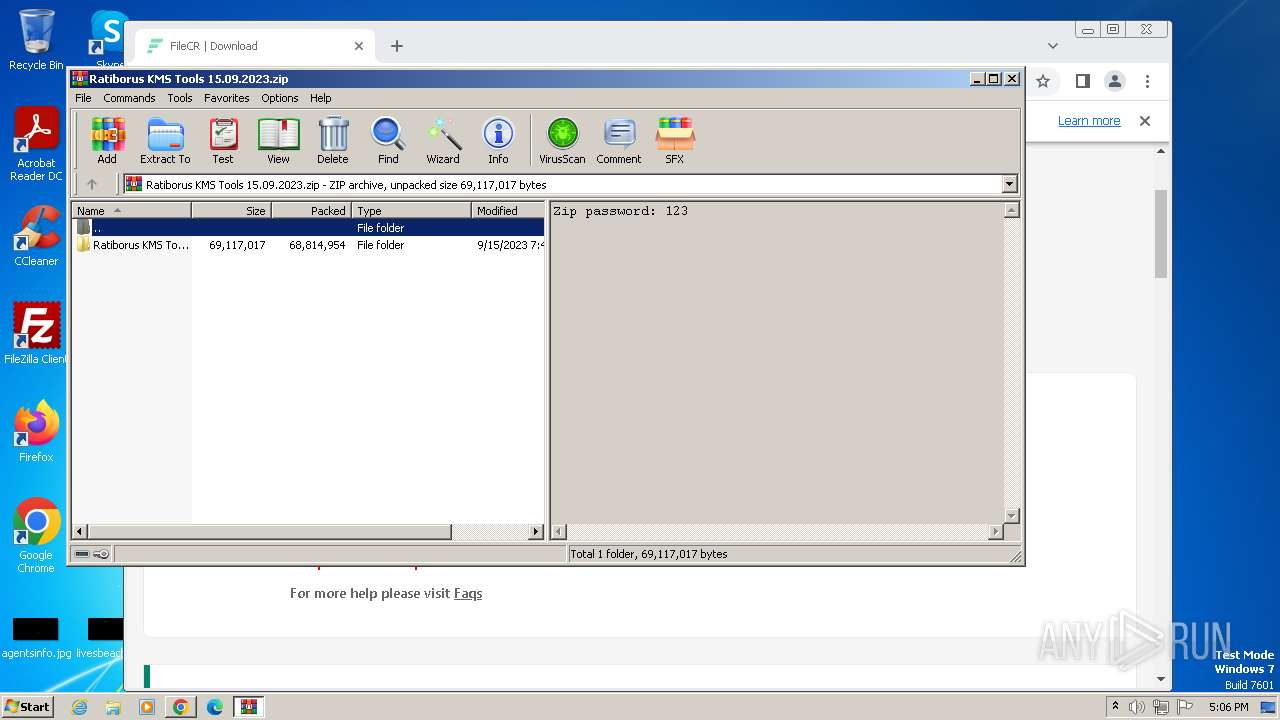The image size is (1280, 720).
Task: Toggle Chrome side panel icon
Action: coord(1082,81)
